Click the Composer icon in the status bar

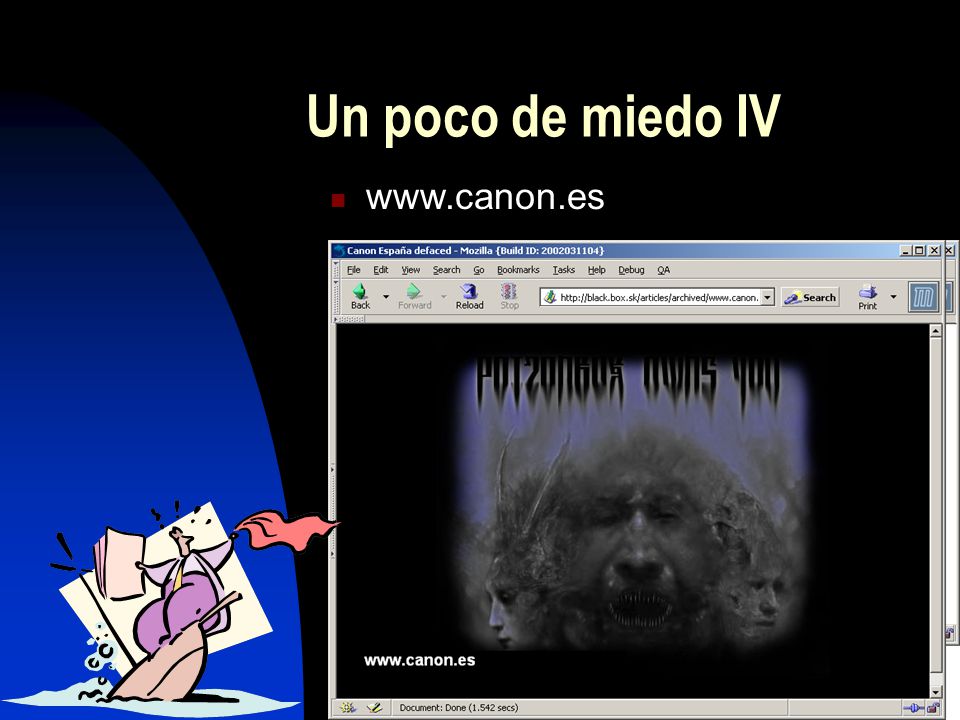tap(375, 708)
